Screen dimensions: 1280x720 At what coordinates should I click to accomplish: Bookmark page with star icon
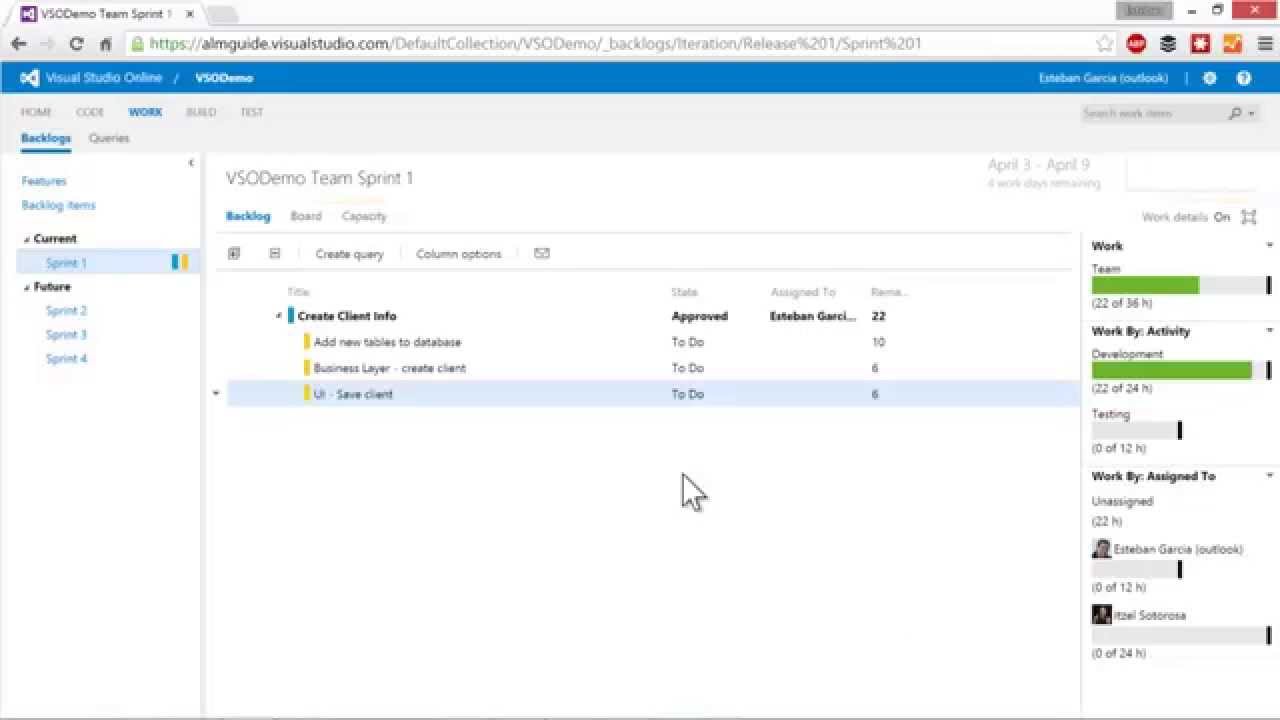[x=1105, y=44]
